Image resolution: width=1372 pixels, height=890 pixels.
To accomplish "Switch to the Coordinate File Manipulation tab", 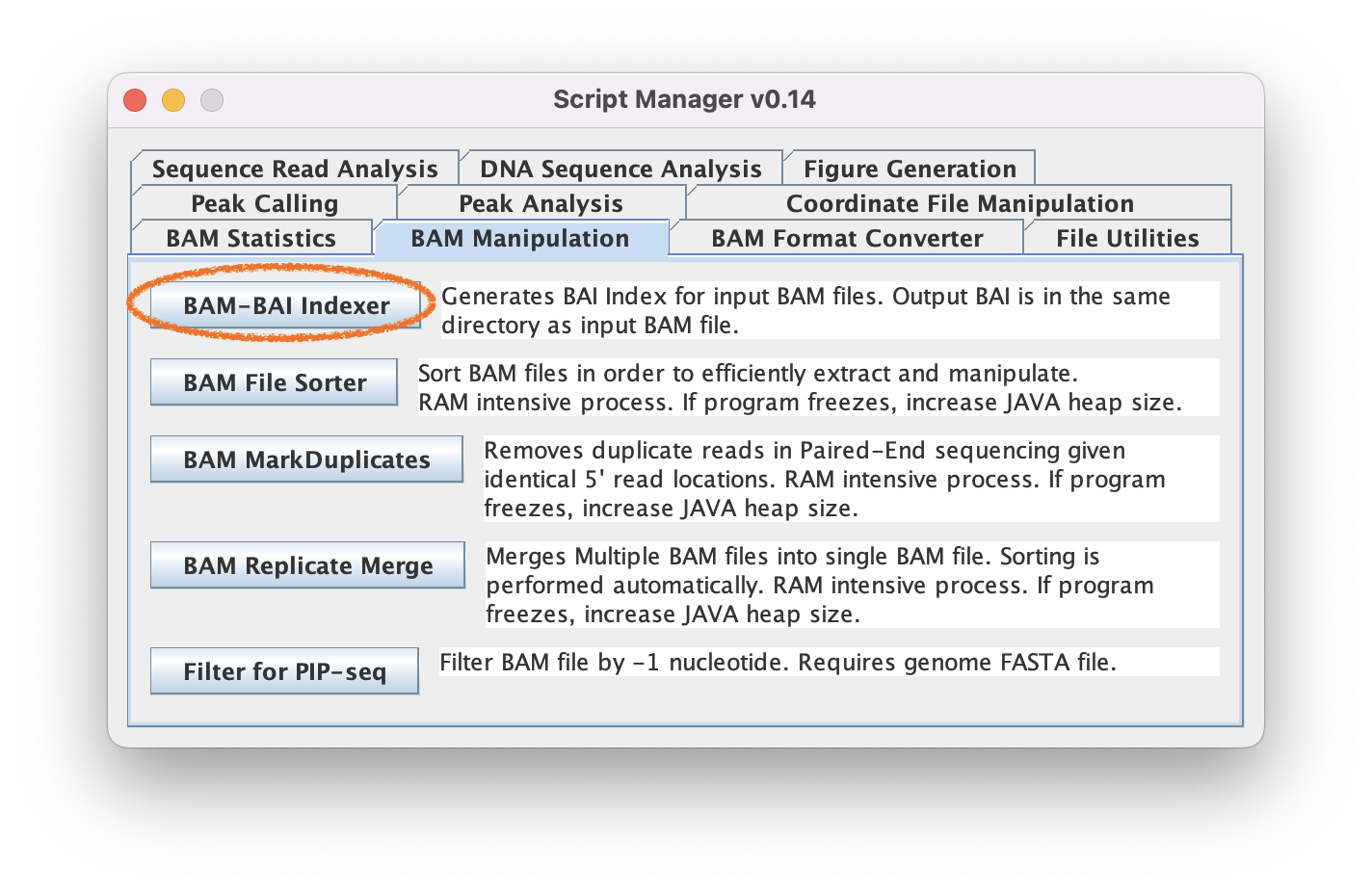I will point(960,203).
